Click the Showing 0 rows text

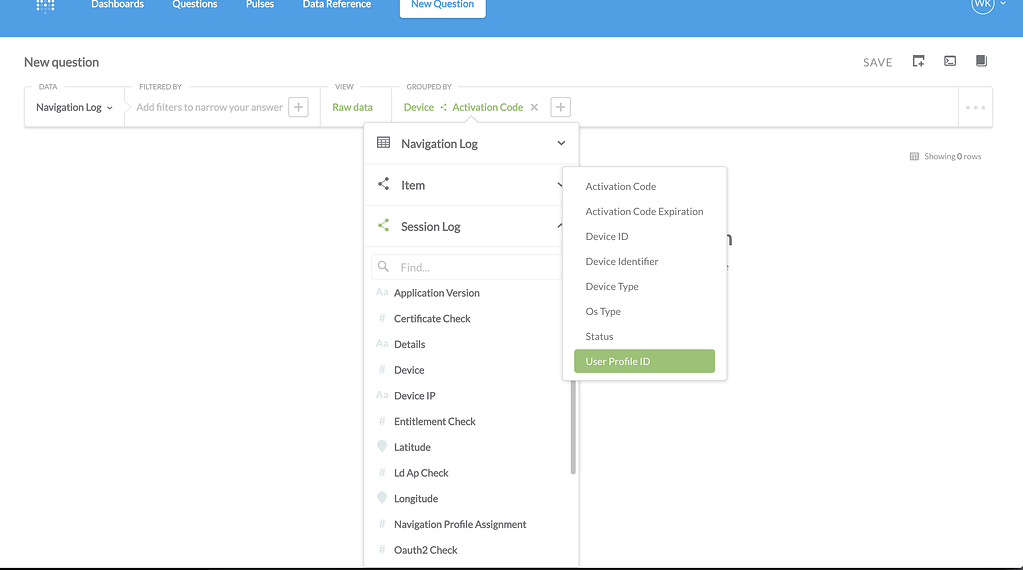click(953, 157)
